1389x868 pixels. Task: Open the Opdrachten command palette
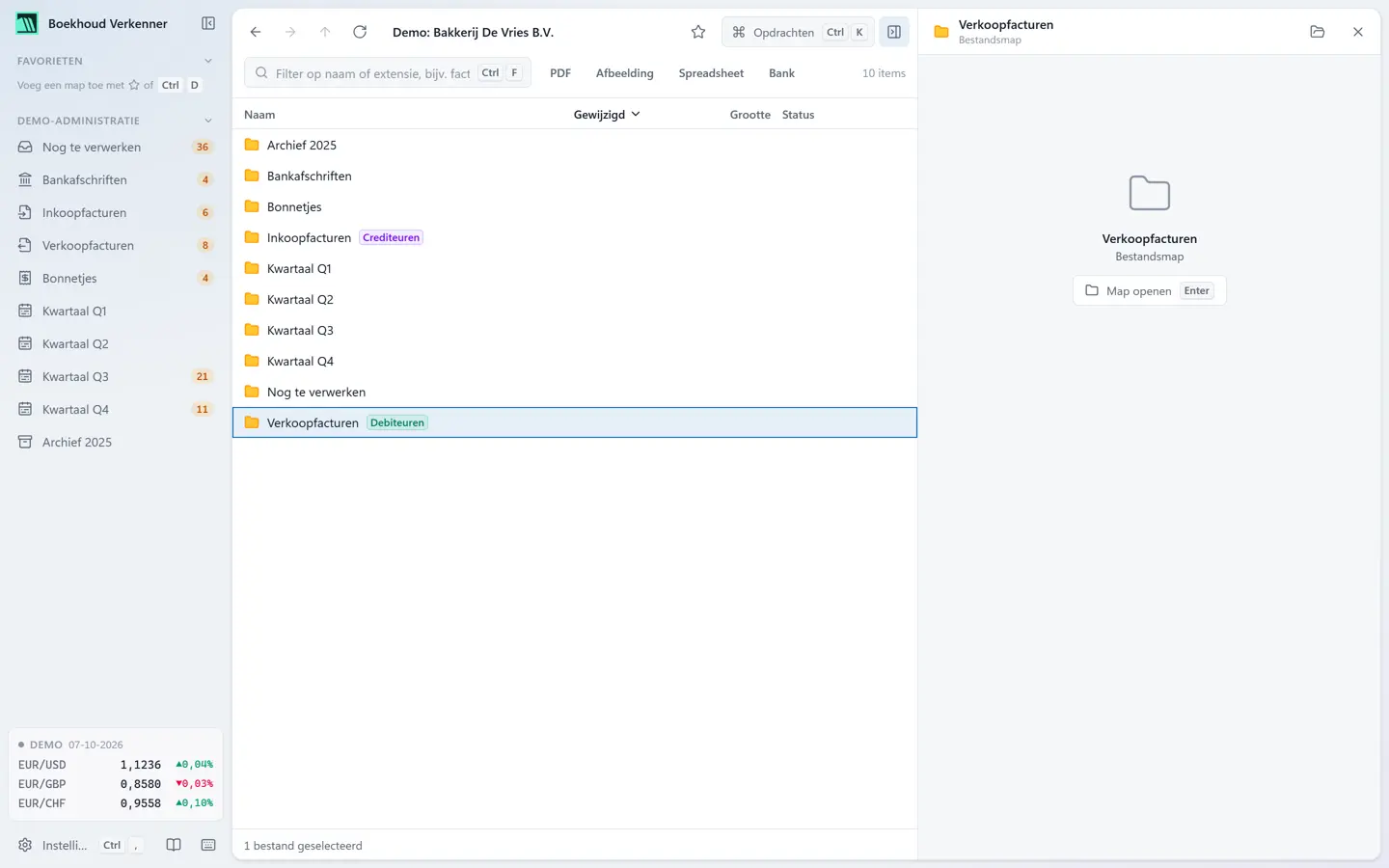click(798, 32)
